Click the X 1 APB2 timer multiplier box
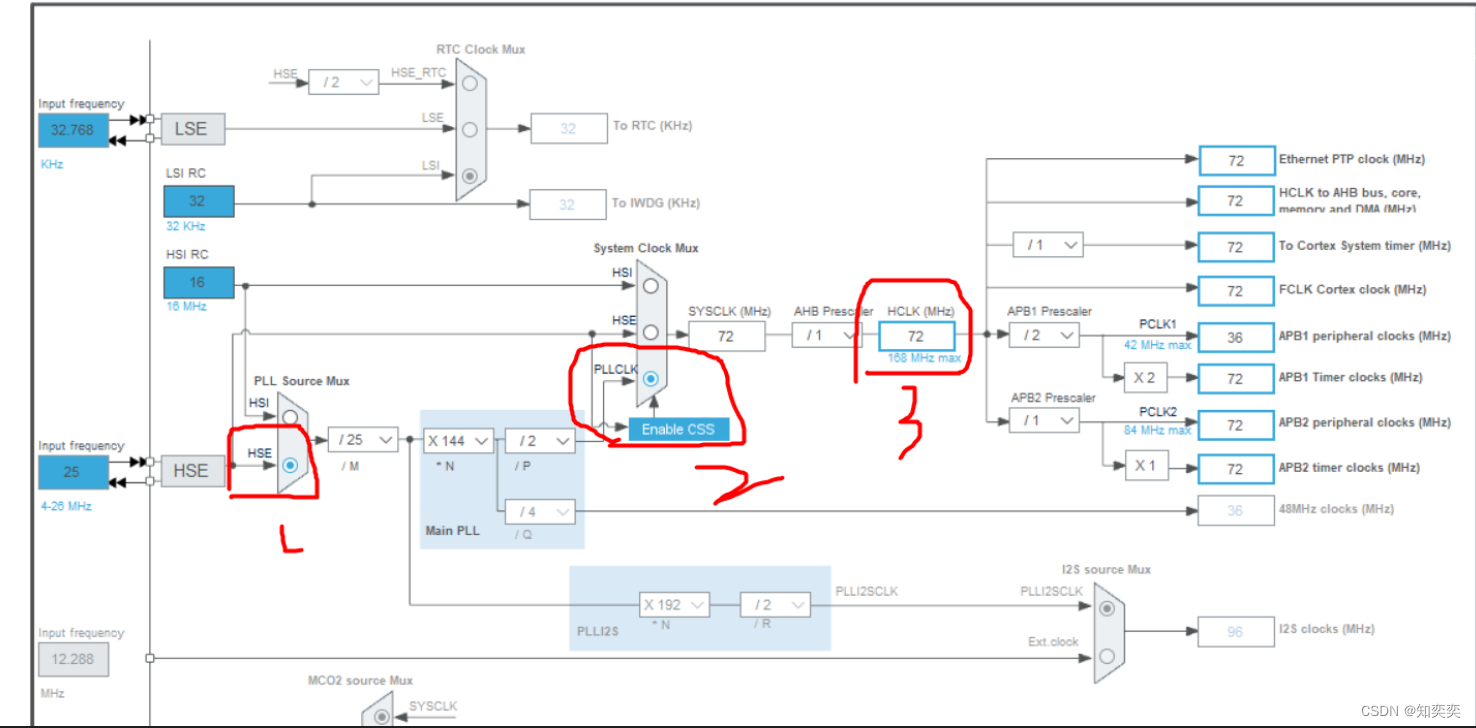 1146,465
